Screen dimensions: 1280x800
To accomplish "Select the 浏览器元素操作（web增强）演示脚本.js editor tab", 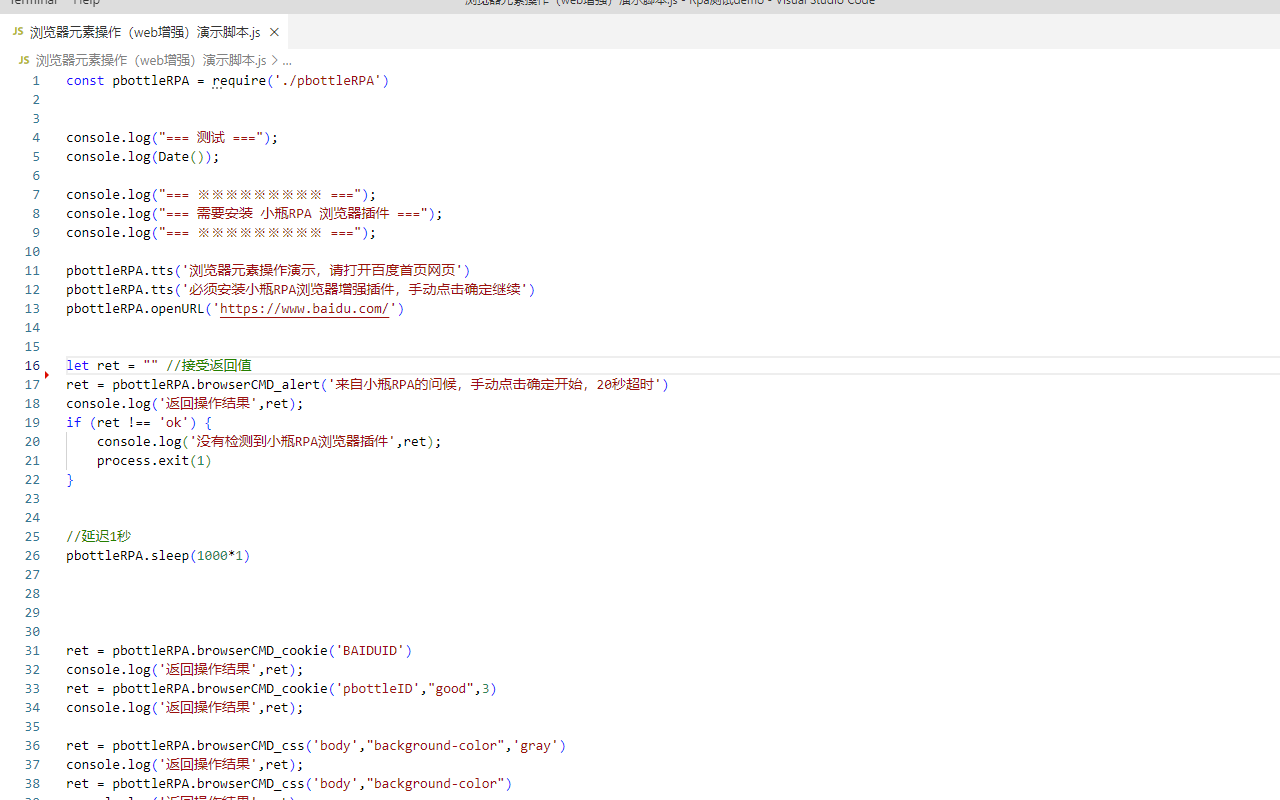I will 144,32.
